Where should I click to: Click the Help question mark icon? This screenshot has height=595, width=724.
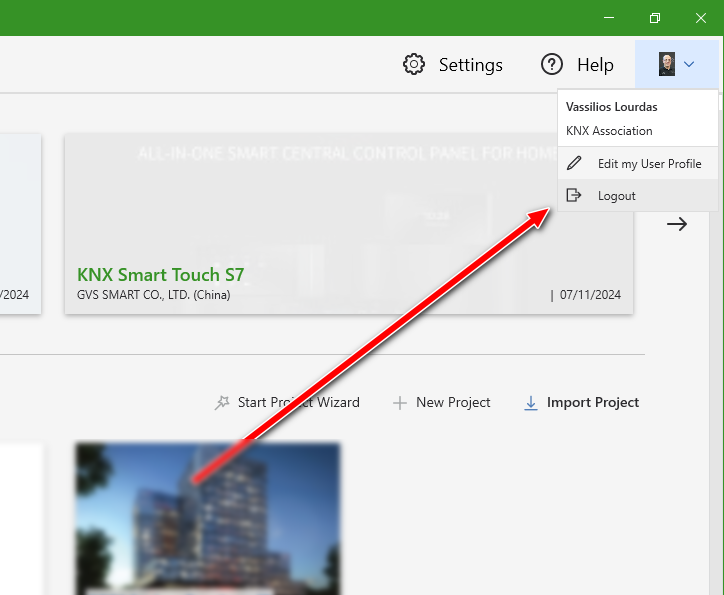551,64
